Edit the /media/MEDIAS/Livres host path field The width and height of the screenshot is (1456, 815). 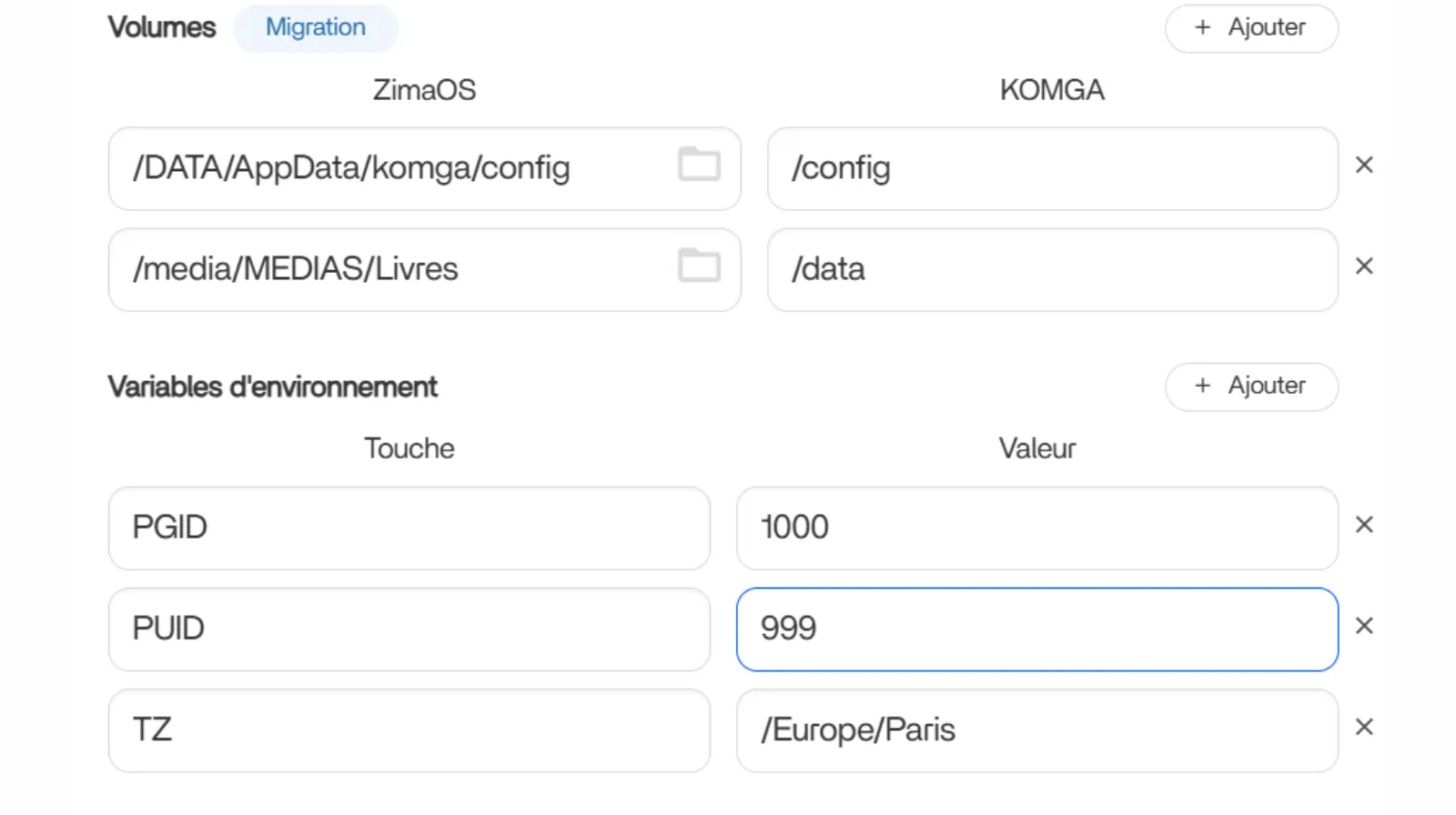(391, 269)
